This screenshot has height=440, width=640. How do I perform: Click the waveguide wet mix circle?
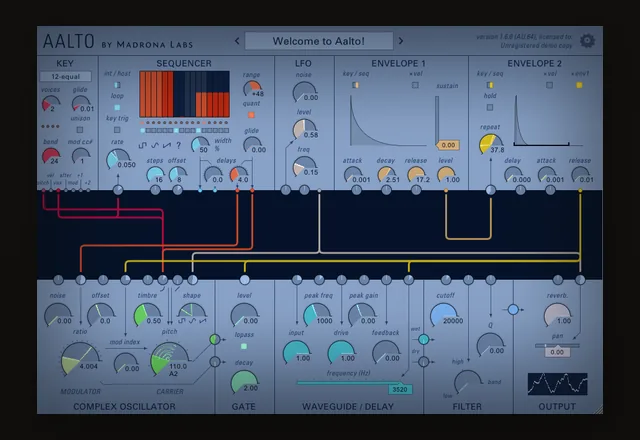[424, 339]
